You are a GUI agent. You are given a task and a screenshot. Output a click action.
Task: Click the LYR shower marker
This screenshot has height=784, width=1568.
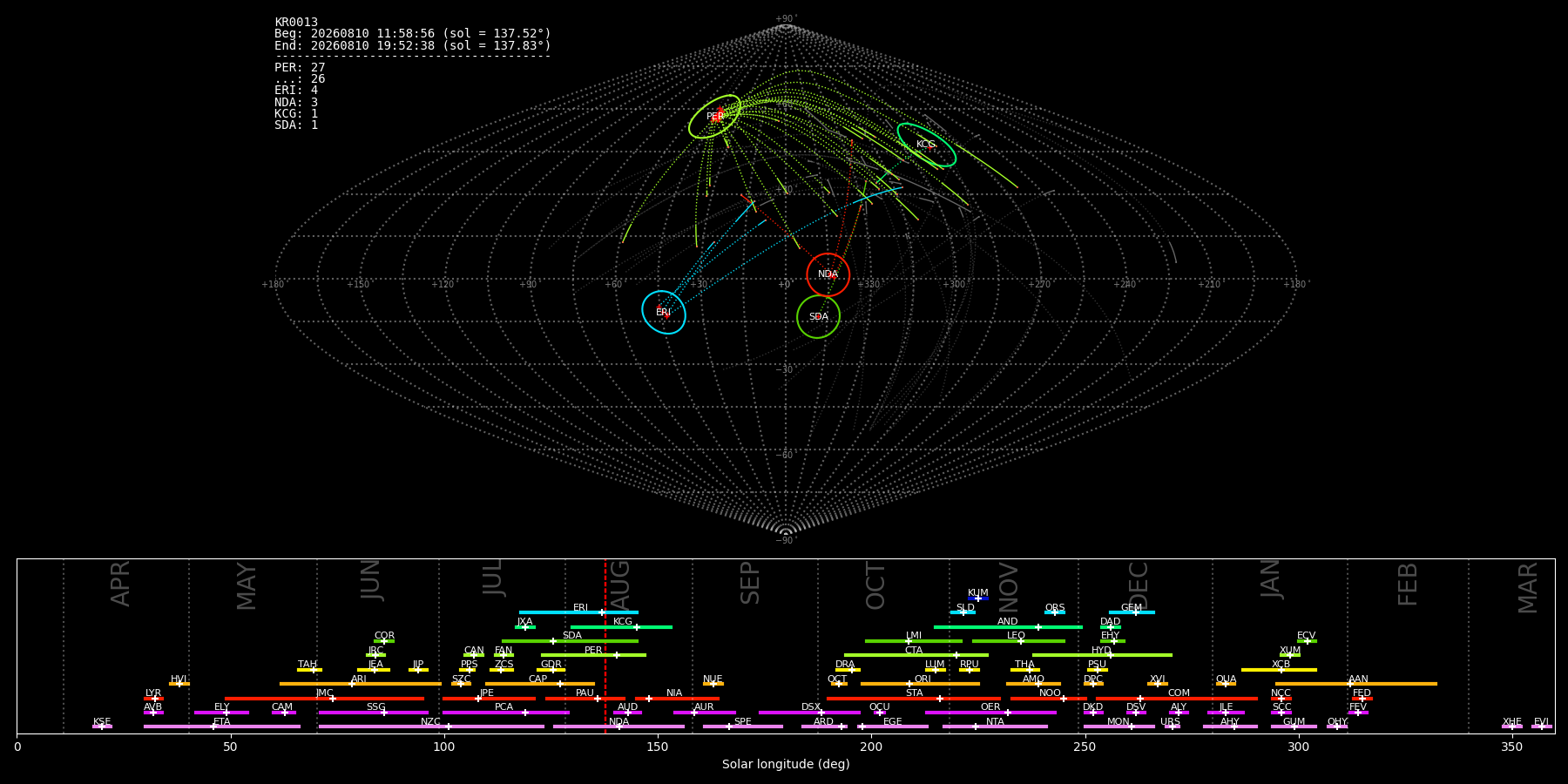(153, 698)
